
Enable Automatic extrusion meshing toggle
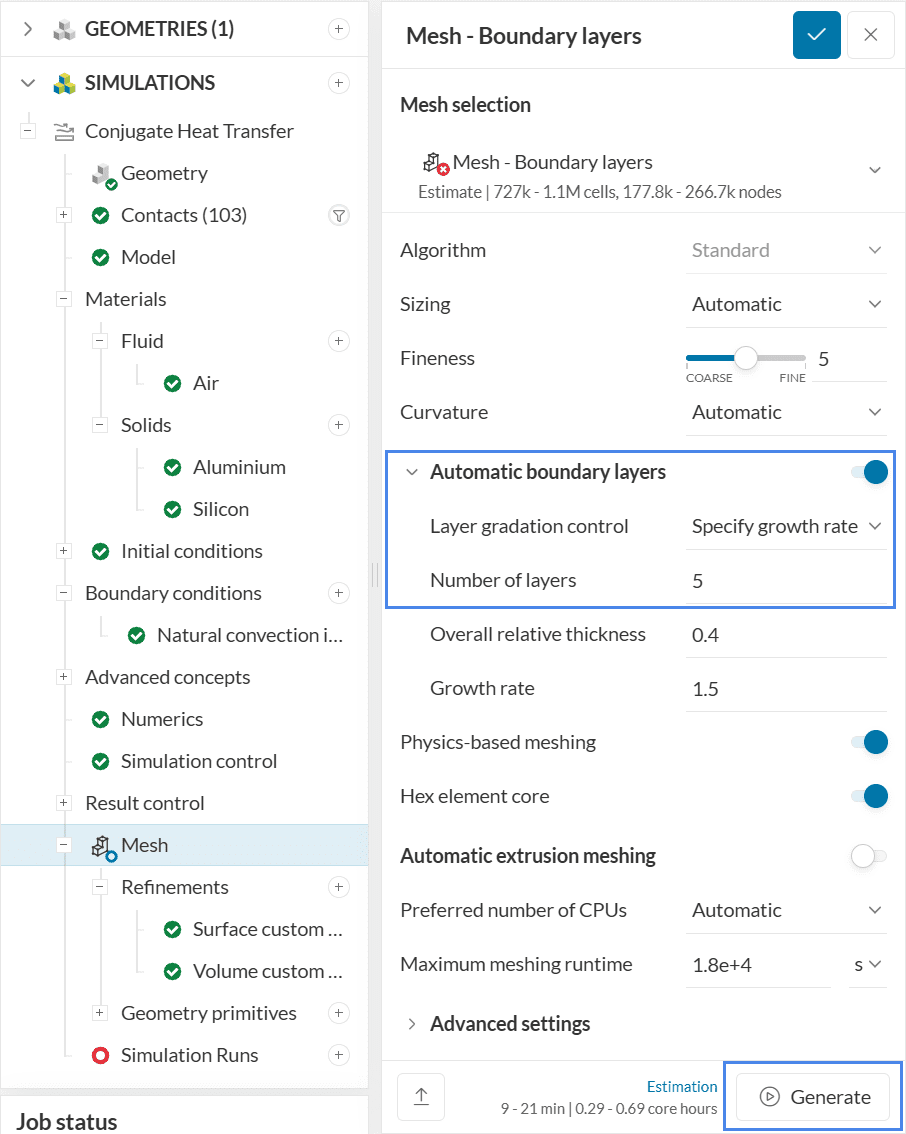868,856
